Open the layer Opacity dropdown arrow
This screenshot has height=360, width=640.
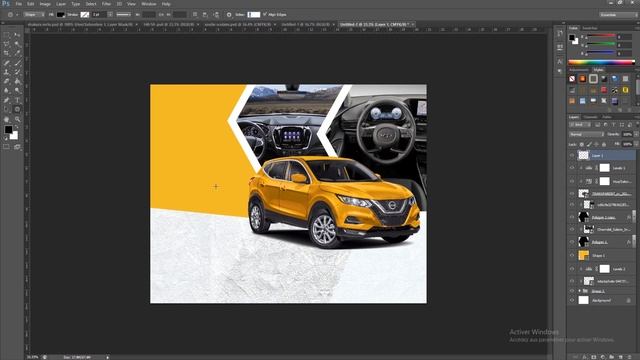click(636, 134)
